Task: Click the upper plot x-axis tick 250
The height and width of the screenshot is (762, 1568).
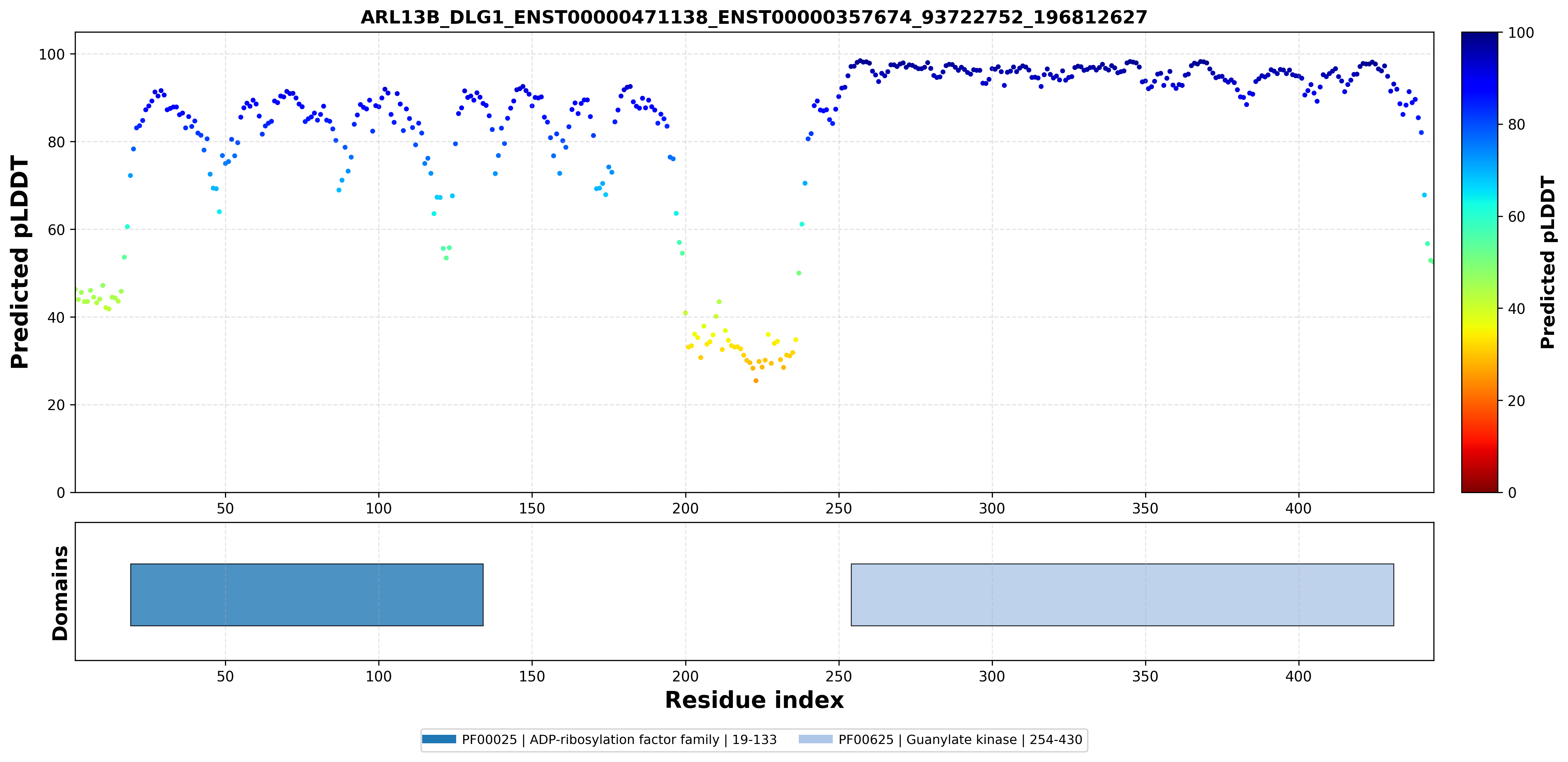Action: point(839,508)
